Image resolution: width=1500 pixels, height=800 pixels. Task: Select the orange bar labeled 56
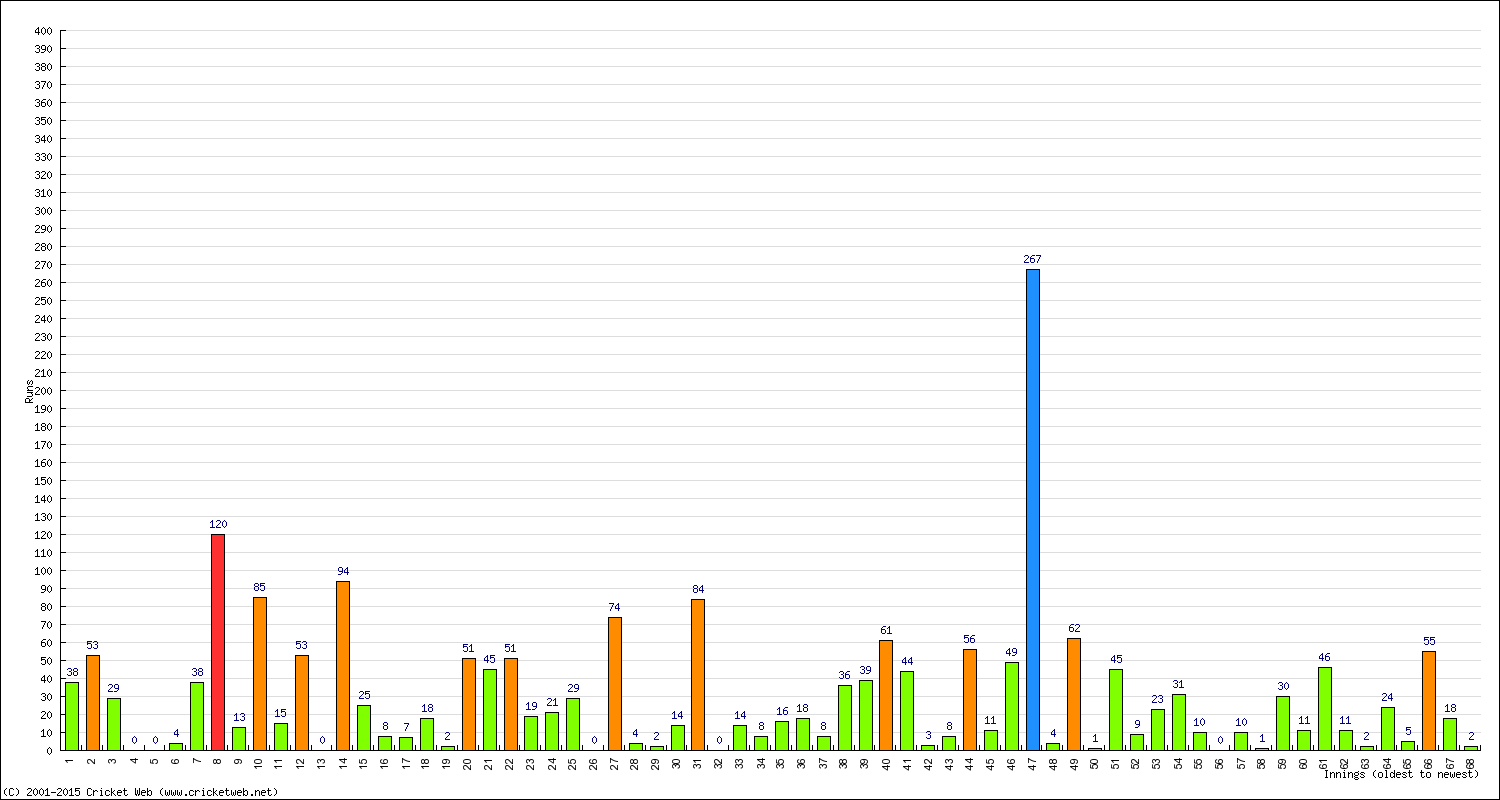coord(970,699)
